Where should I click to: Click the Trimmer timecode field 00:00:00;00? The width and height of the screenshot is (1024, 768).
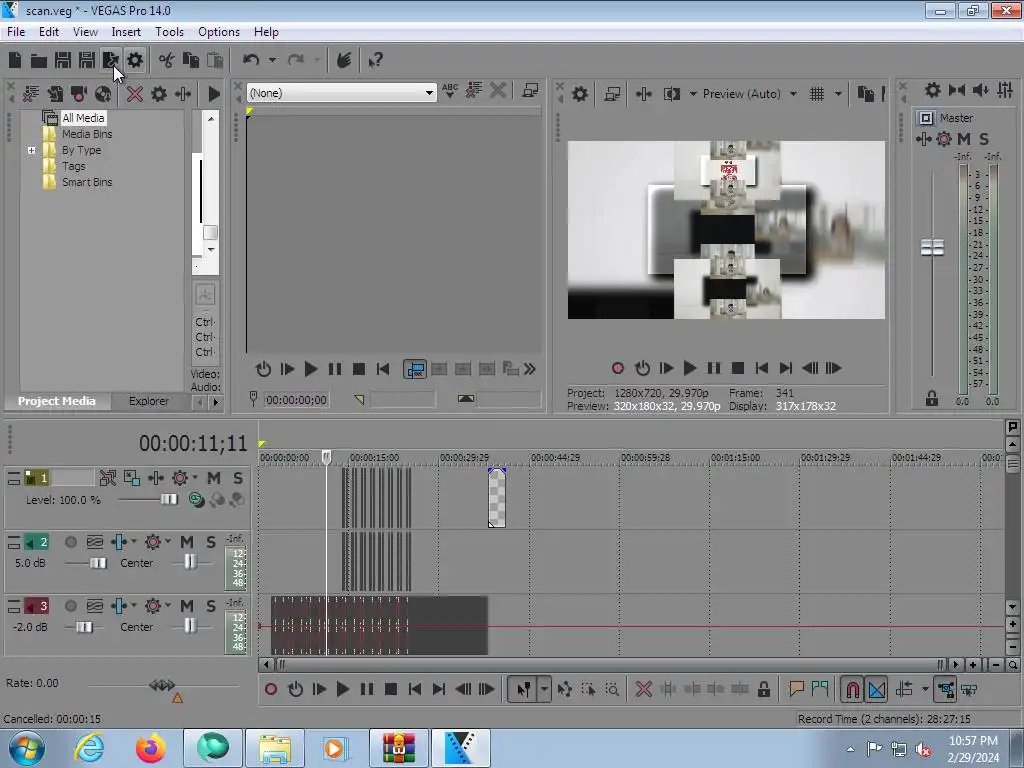(296, 400)
